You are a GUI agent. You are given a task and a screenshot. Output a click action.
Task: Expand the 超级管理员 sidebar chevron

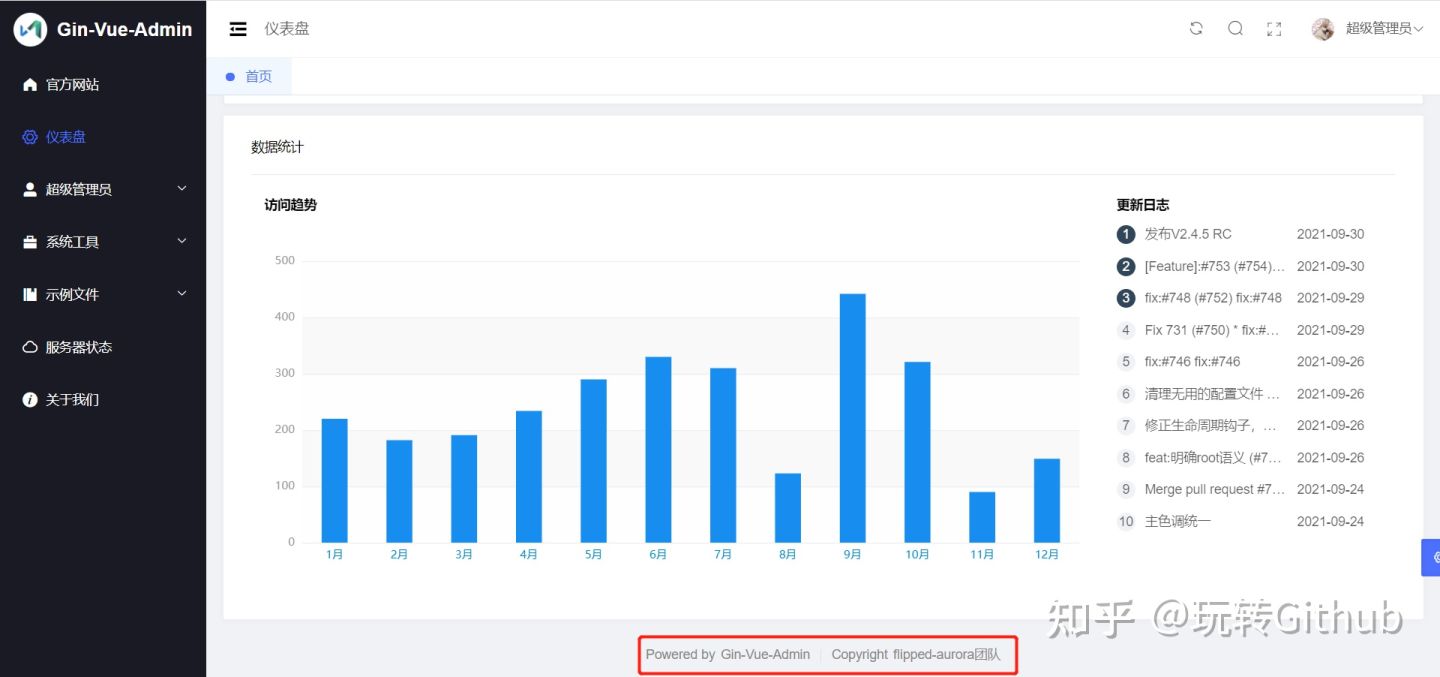click(182, 188)
